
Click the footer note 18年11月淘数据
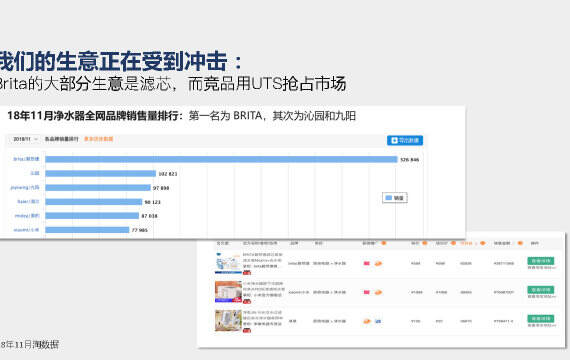pos(29,344)
